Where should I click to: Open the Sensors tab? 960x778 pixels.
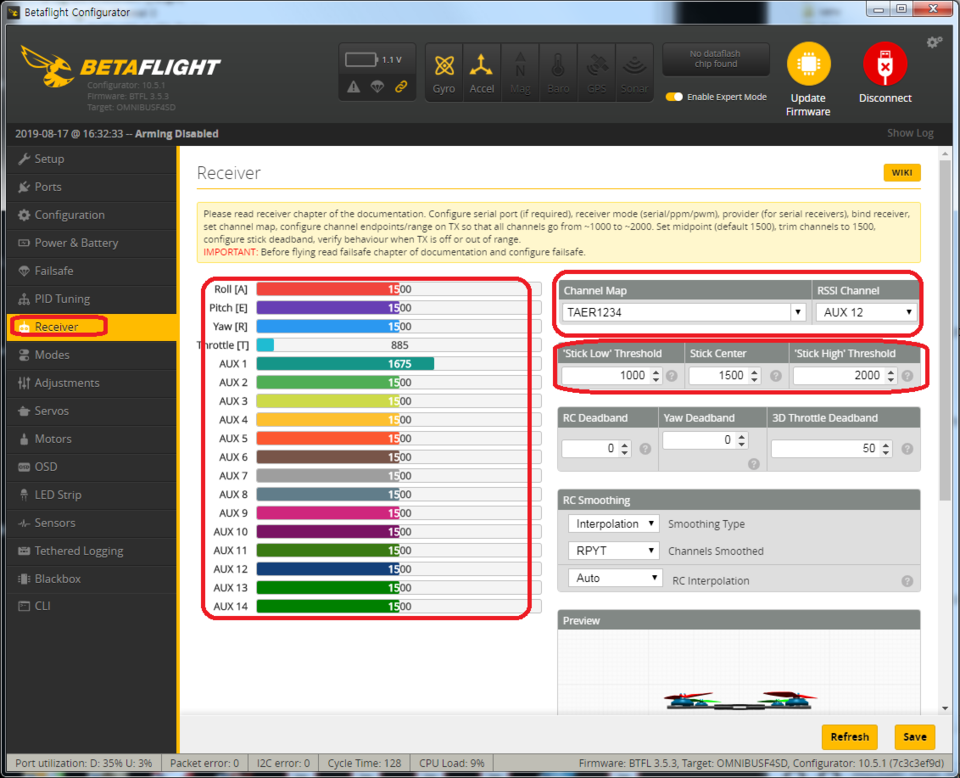point(92,523)
